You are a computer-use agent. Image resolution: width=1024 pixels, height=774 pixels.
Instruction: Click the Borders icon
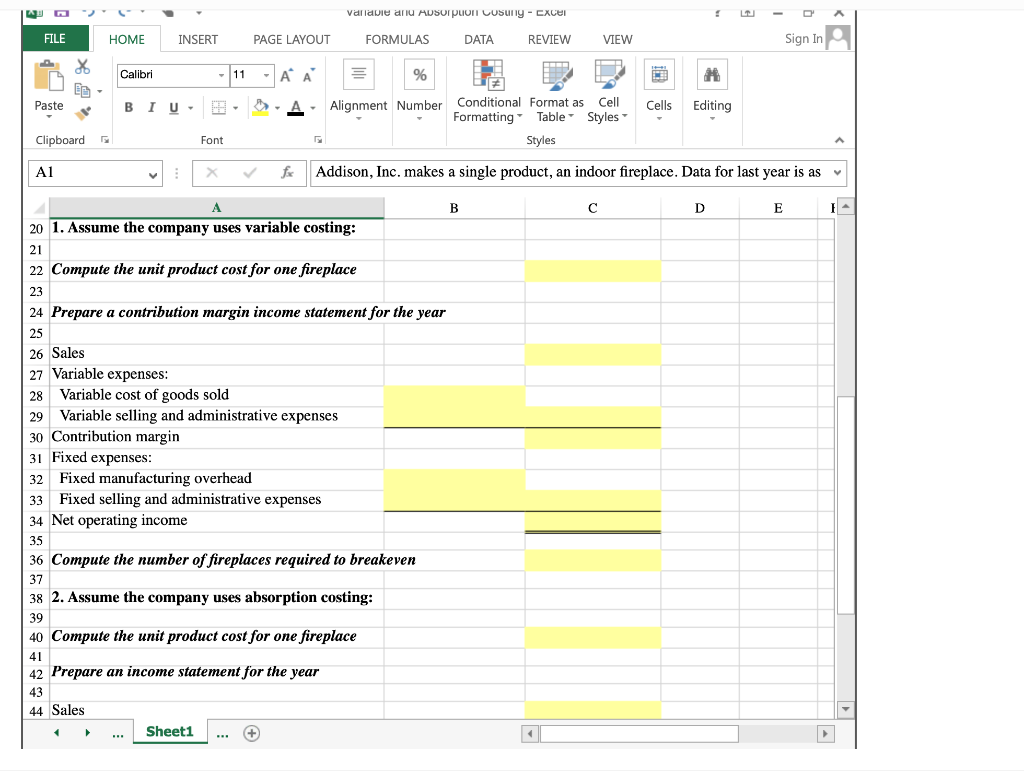click(219, 107)
